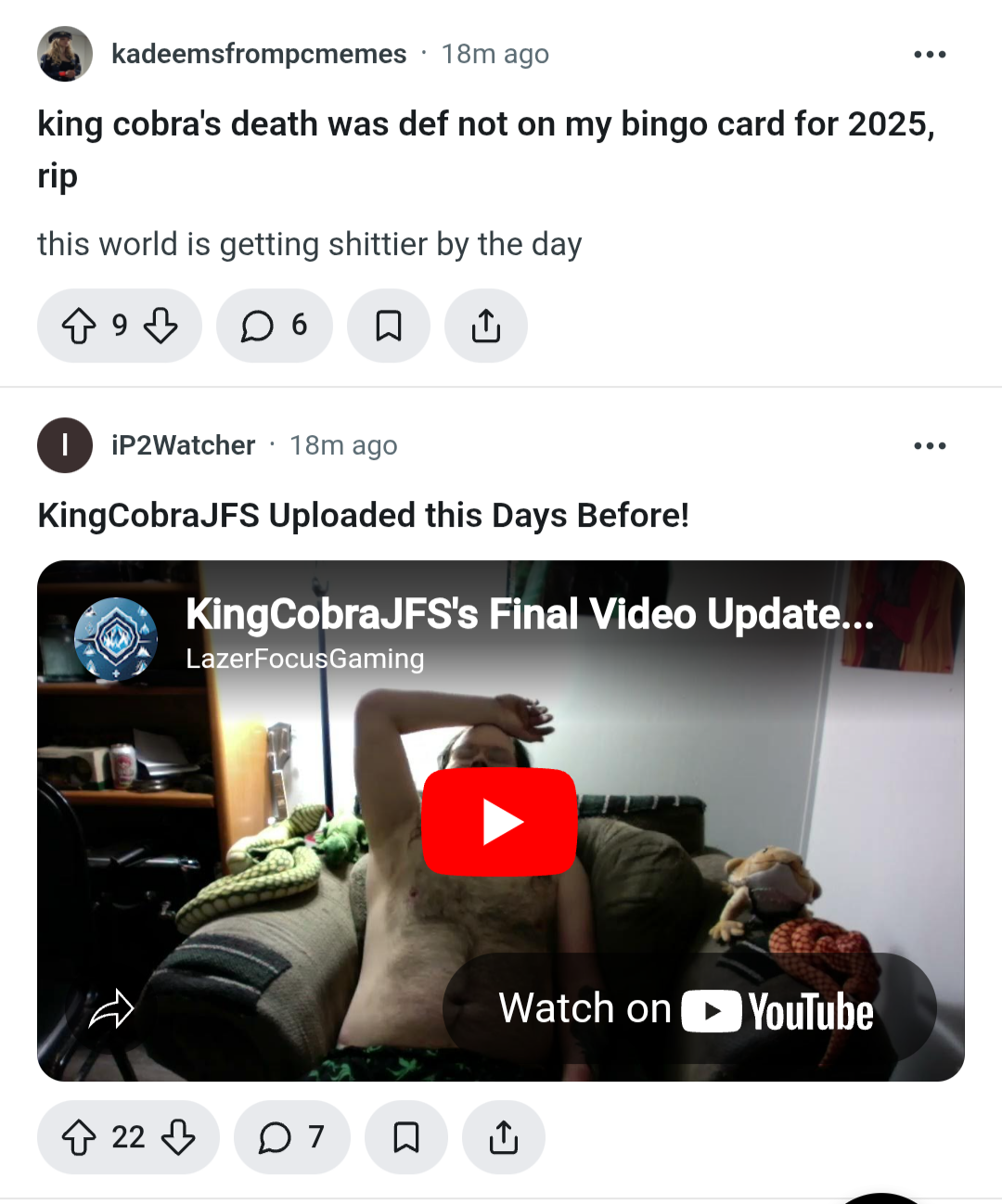Play the embedded YouTube video
This screenshot has height=1204, width=1002.
[499, 822]
